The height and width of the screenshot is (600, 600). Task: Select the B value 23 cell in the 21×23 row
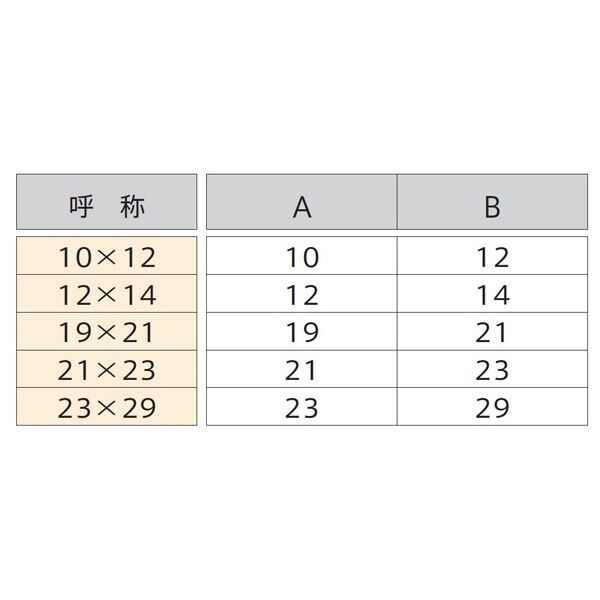pyautogui.click(x=492, y=369)
